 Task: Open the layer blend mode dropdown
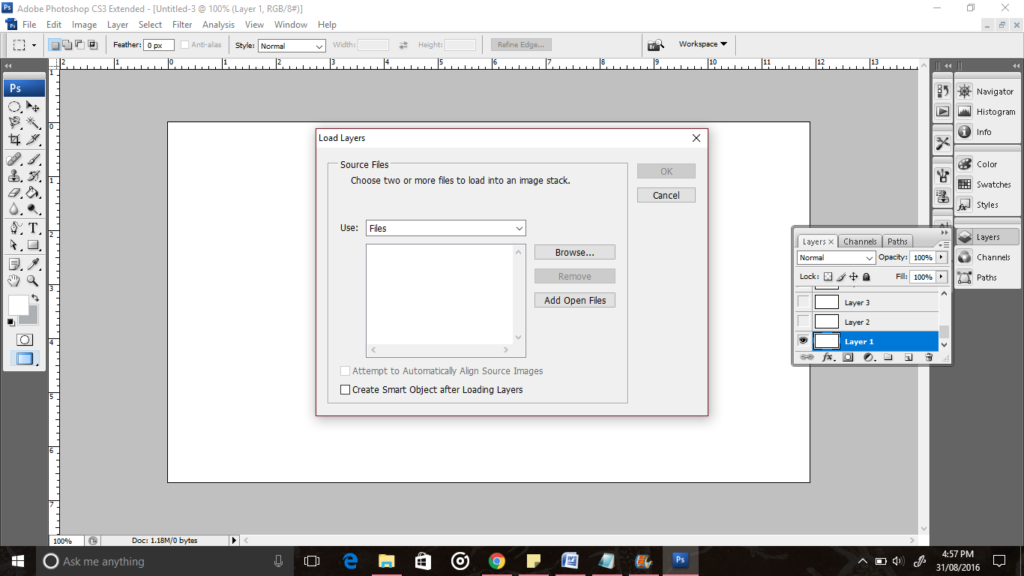tap(835, 258)
